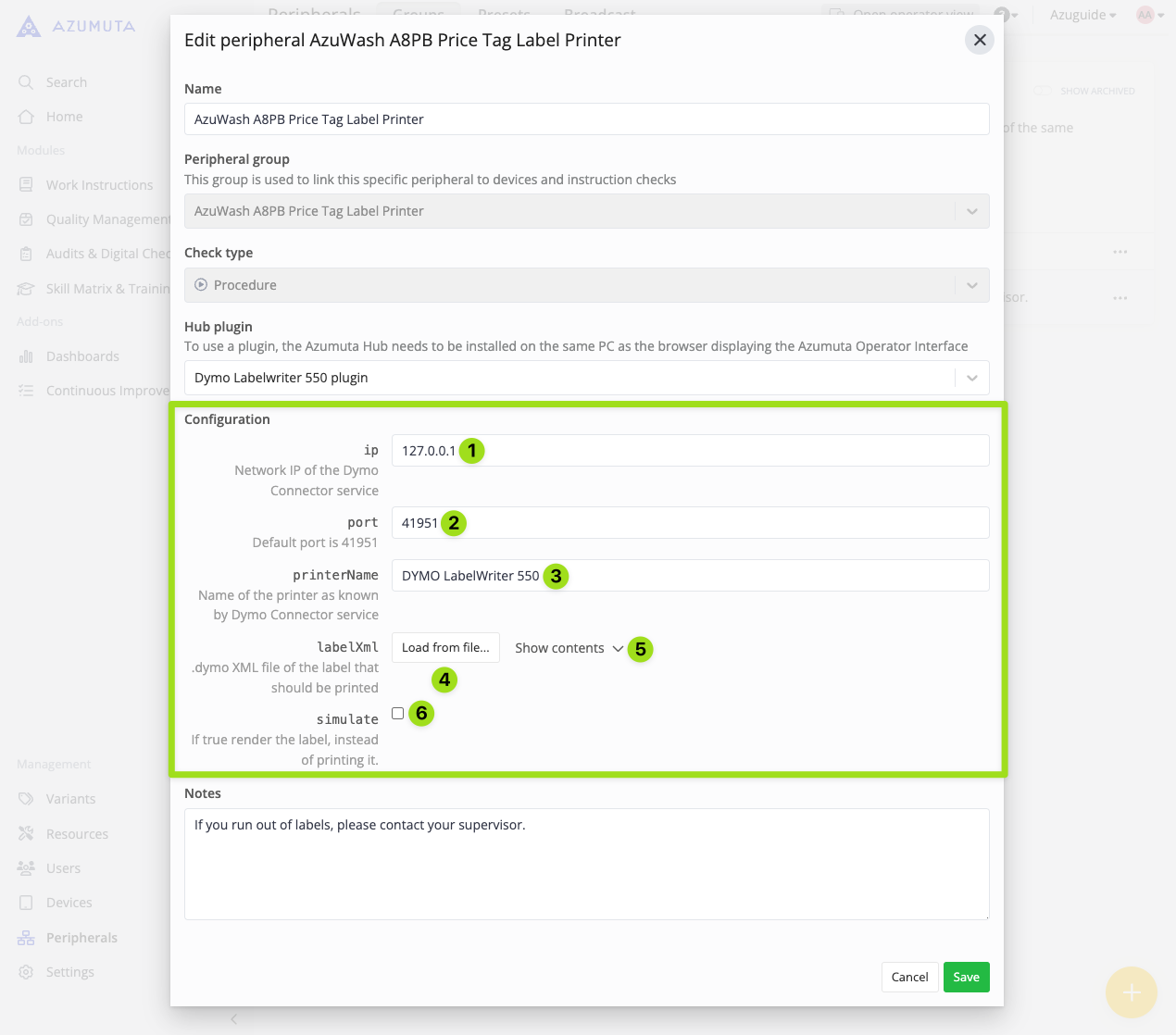Screen dimensions: 1176x1035
Task: Expand Show contents for labelXml
Action: (x=569, y=648)
